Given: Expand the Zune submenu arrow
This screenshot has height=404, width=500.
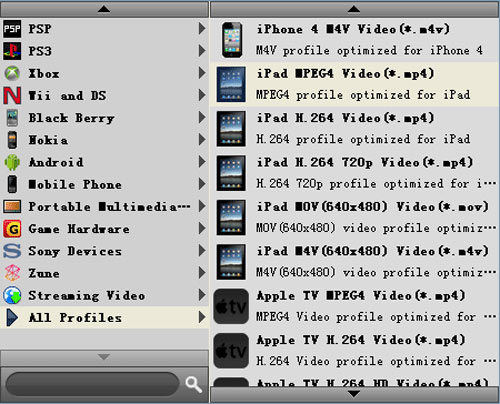Looking at the screenshot, I should pos(202,273).
